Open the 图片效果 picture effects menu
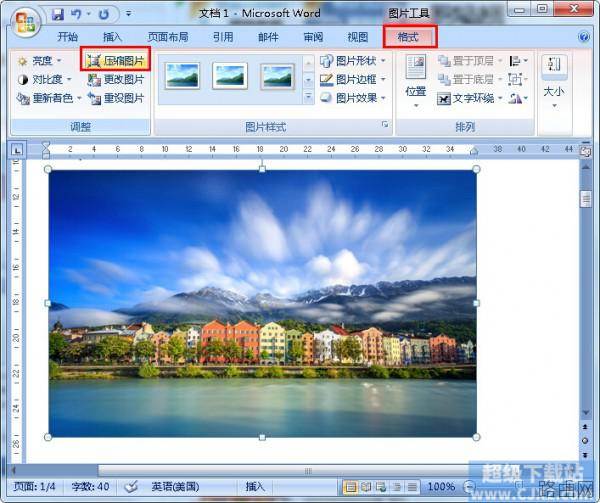Screen dimensions: 600x503 [353, 98]
